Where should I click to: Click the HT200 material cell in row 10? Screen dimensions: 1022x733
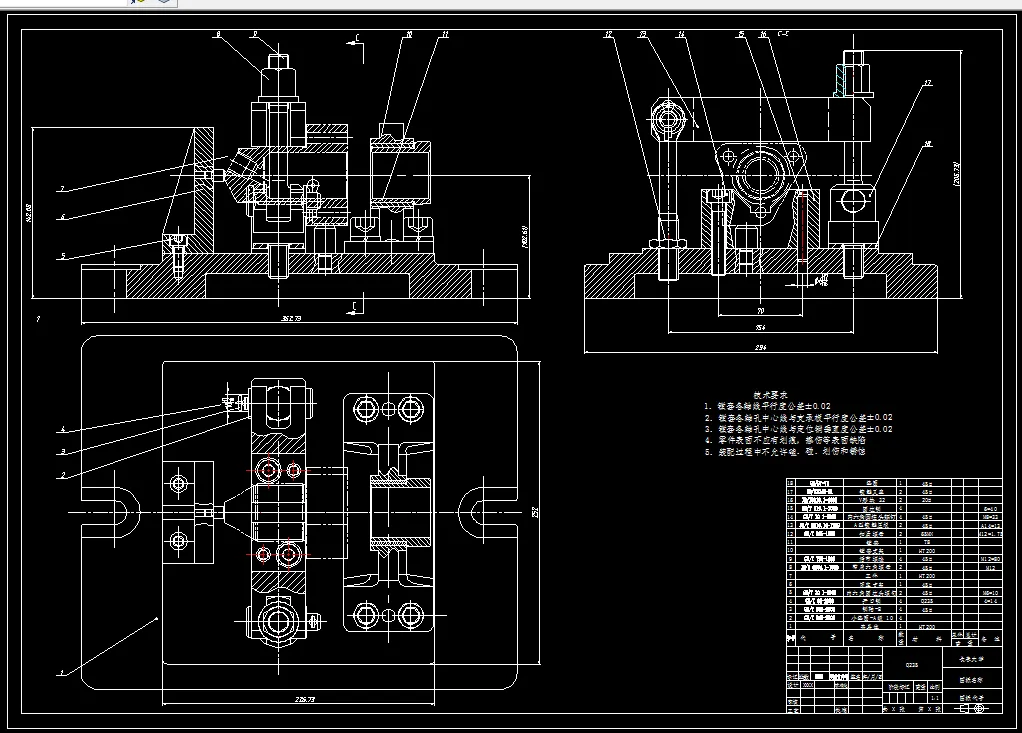[927, 551]
